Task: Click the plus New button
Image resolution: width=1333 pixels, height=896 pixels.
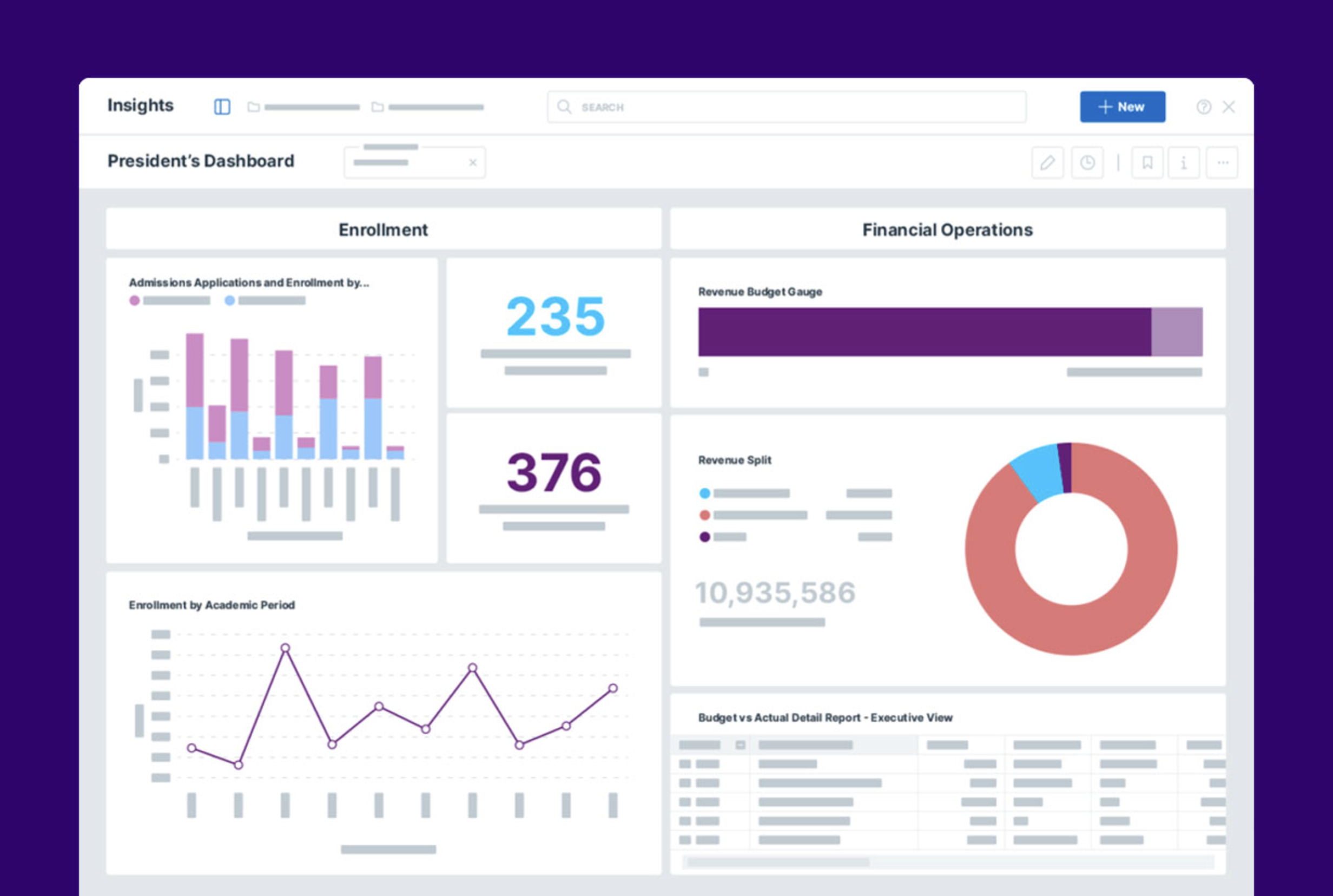Action: pos(1122,107)
